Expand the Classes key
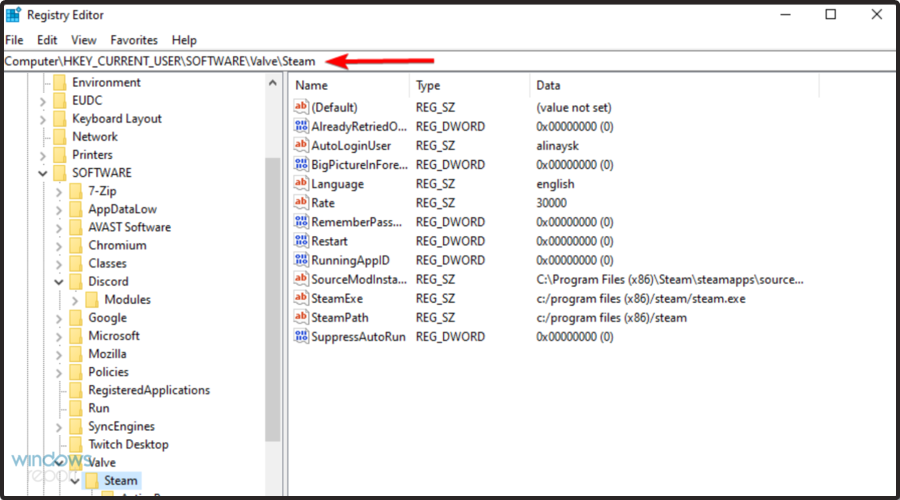Image resolution: width=900 pixels, height=500 pixels. click(59, 263)
